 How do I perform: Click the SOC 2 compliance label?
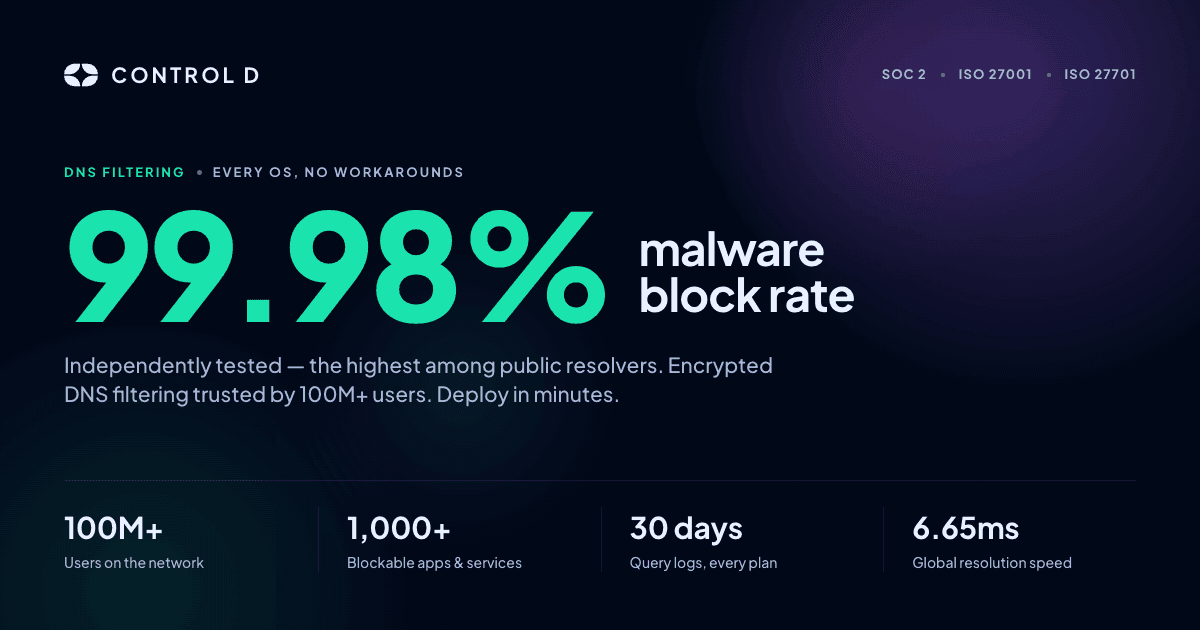click(x=904, y=74)
